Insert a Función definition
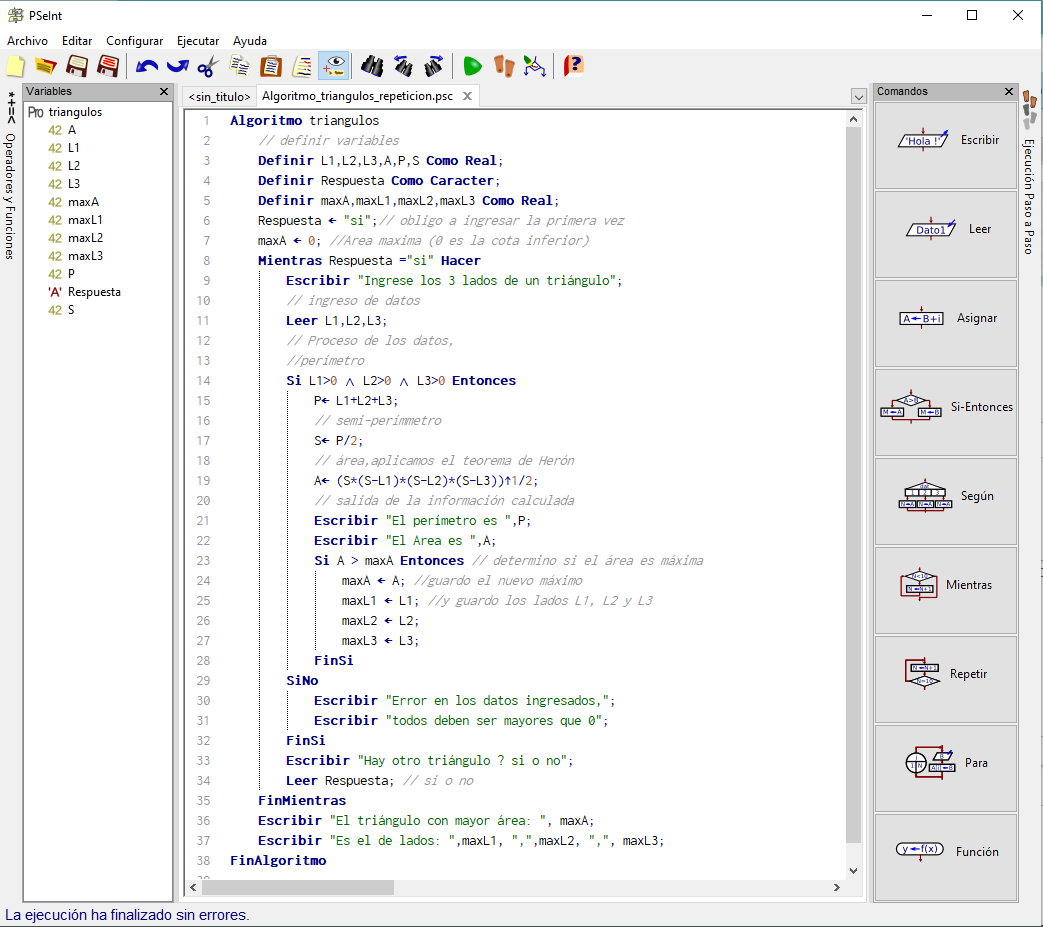 point(946,858)
